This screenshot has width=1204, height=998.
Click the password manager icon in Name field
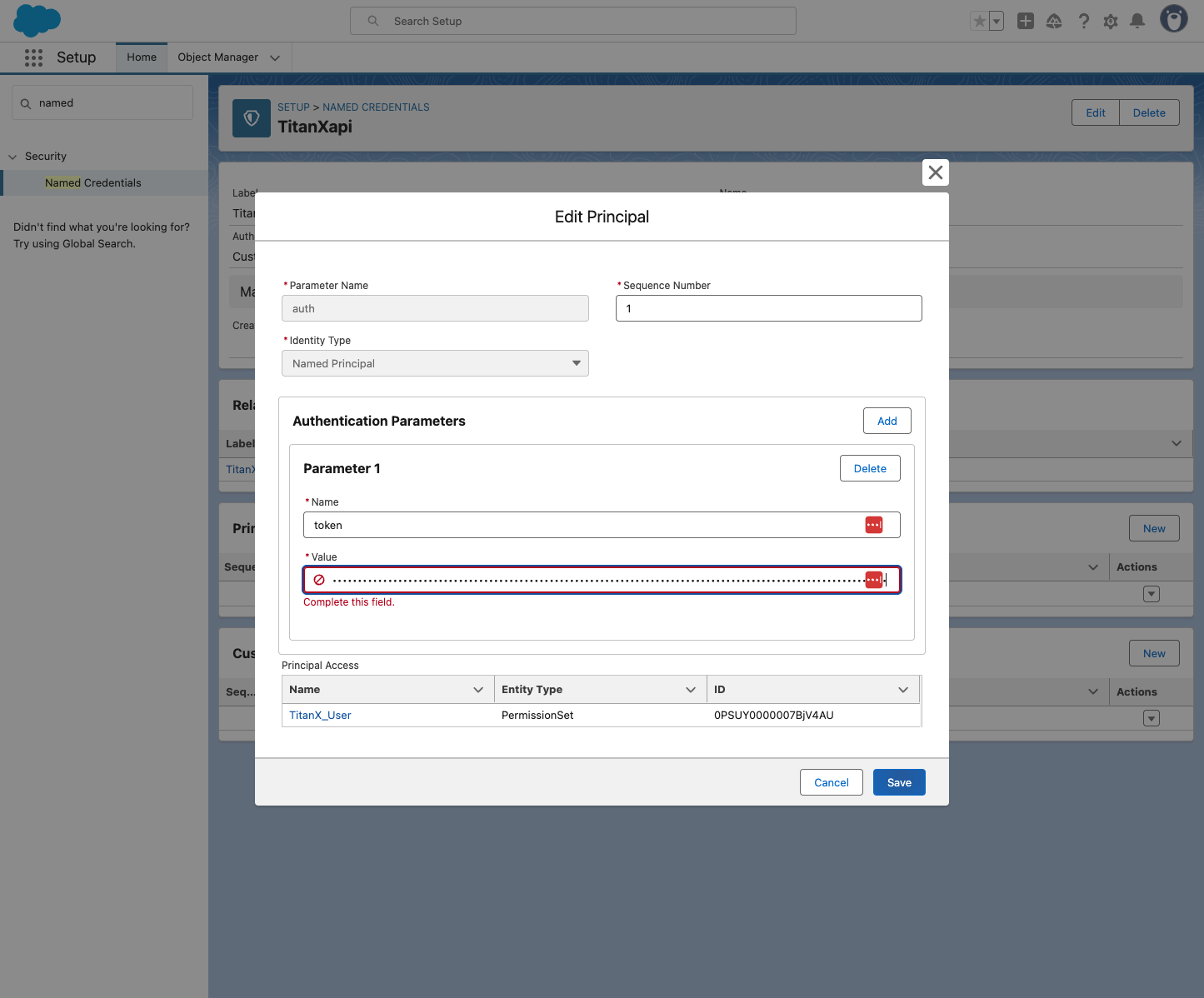point(874,525)
